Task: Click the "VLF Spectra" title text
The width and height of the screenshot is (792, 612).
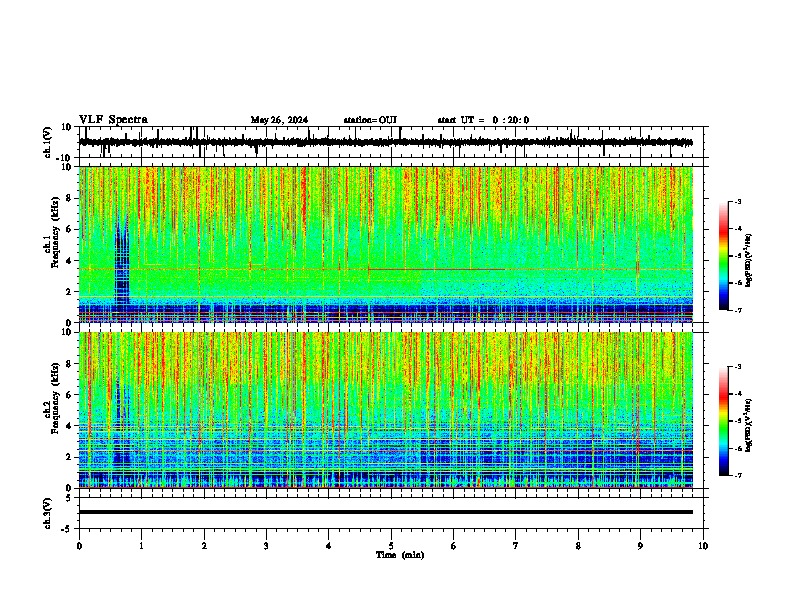Action: coord(113,120)
